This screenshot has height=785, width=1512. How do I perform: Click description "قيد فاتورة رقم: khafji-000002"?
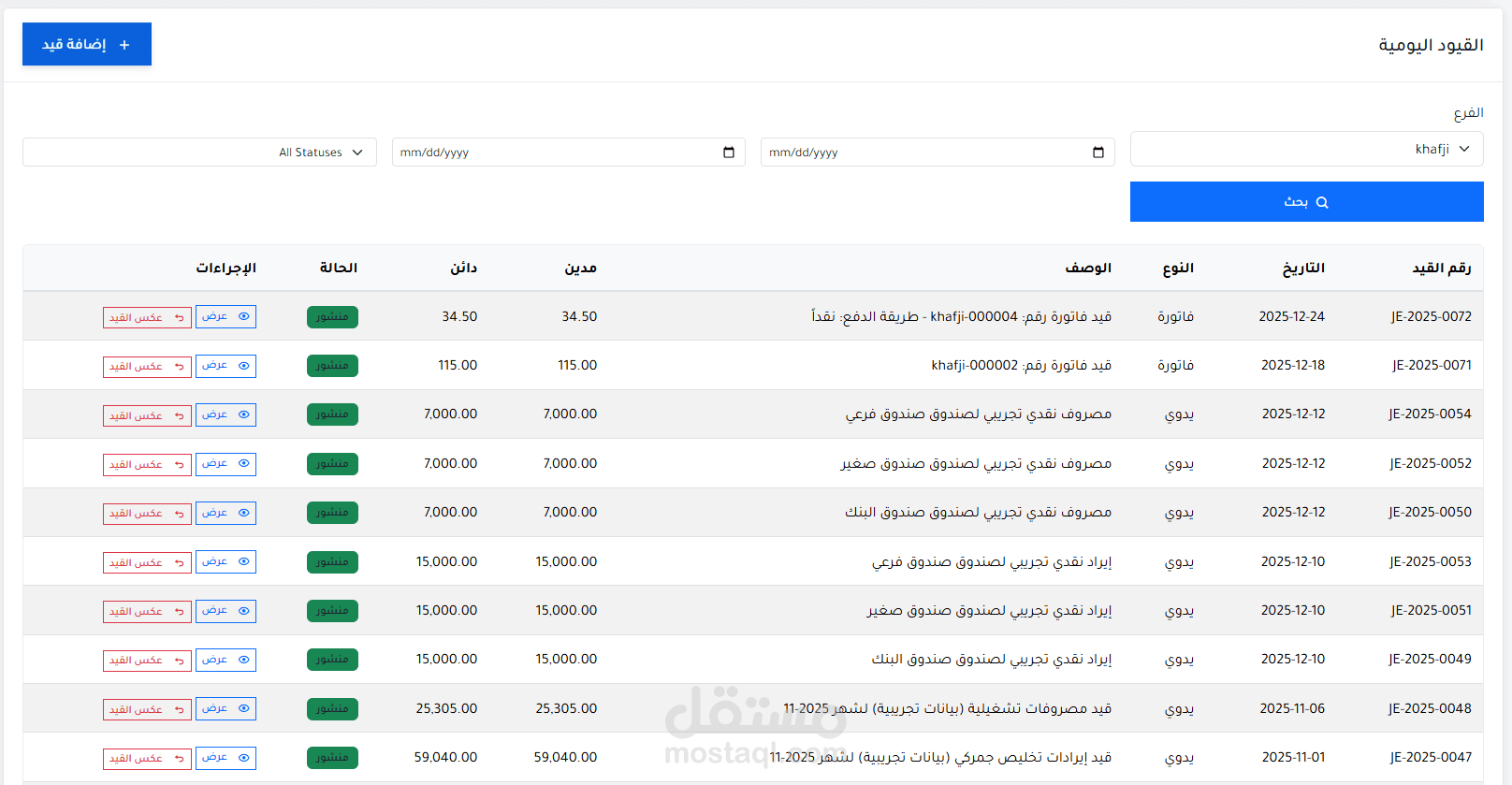tap(1021, 365)
